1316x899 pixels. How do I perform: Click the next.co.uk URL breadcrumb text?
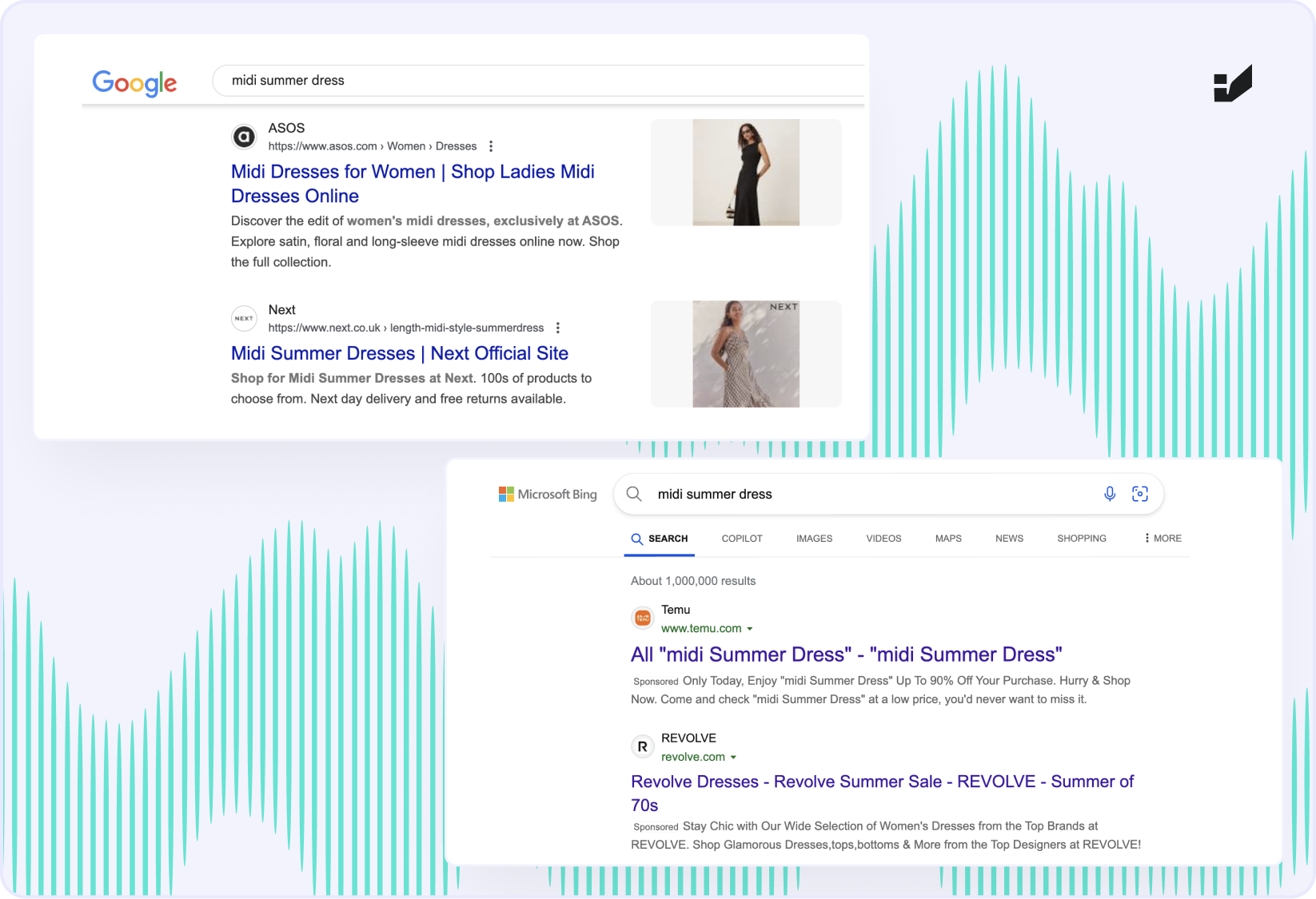point(406,328)
